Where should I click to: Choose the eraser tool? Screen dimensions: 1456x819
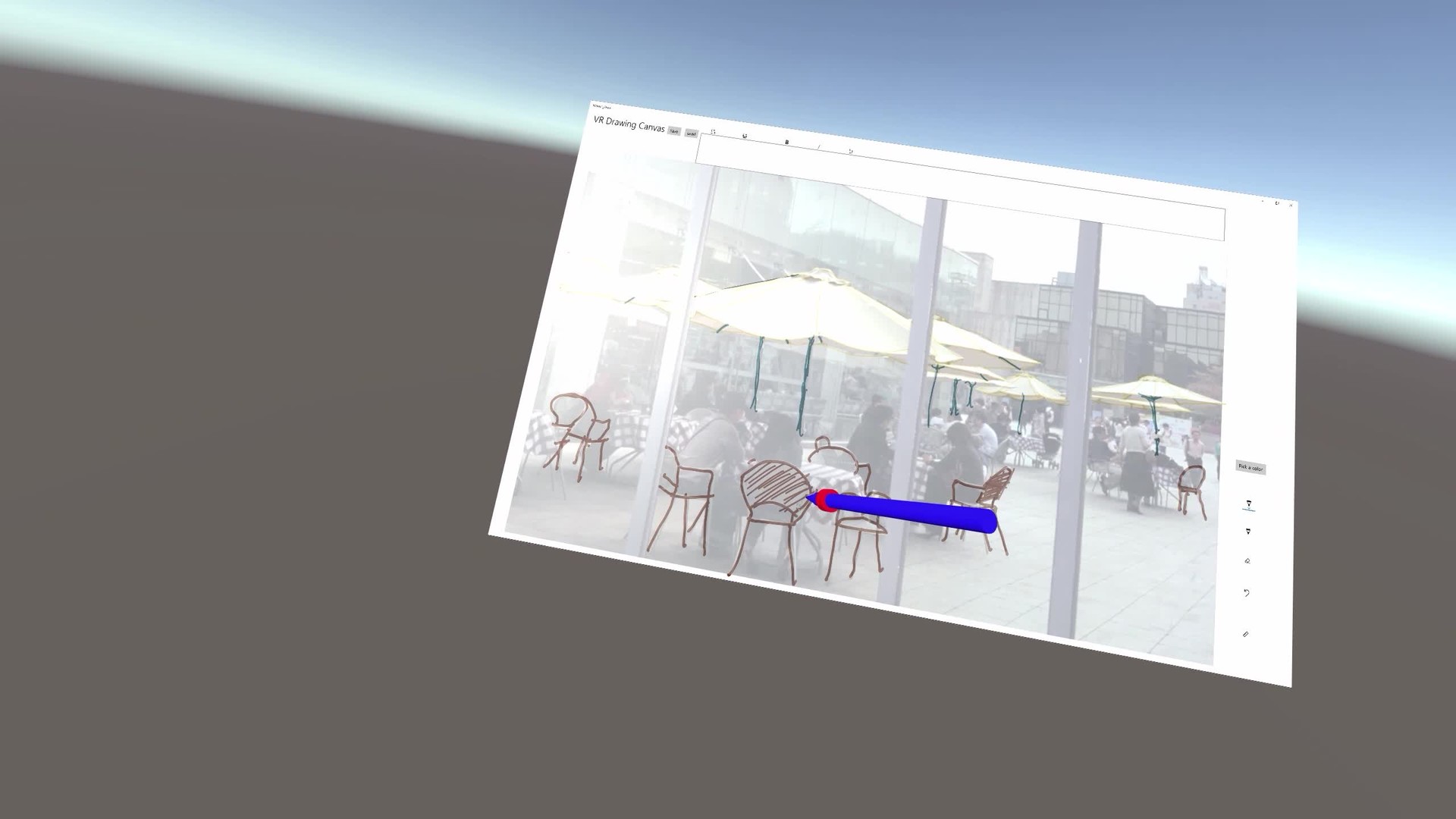pyautogui.click(x=1247, y=561)
